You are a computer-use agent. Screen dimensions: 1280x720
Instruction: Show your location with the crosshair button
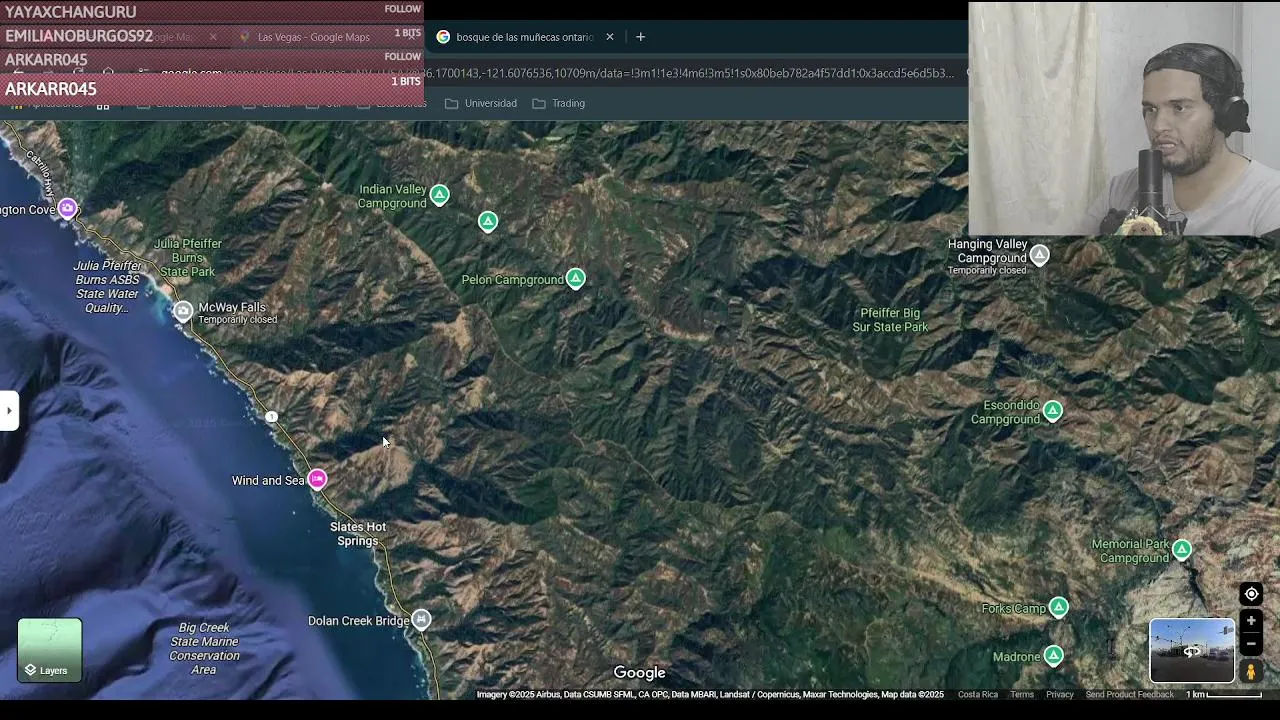click(1251, 594)
